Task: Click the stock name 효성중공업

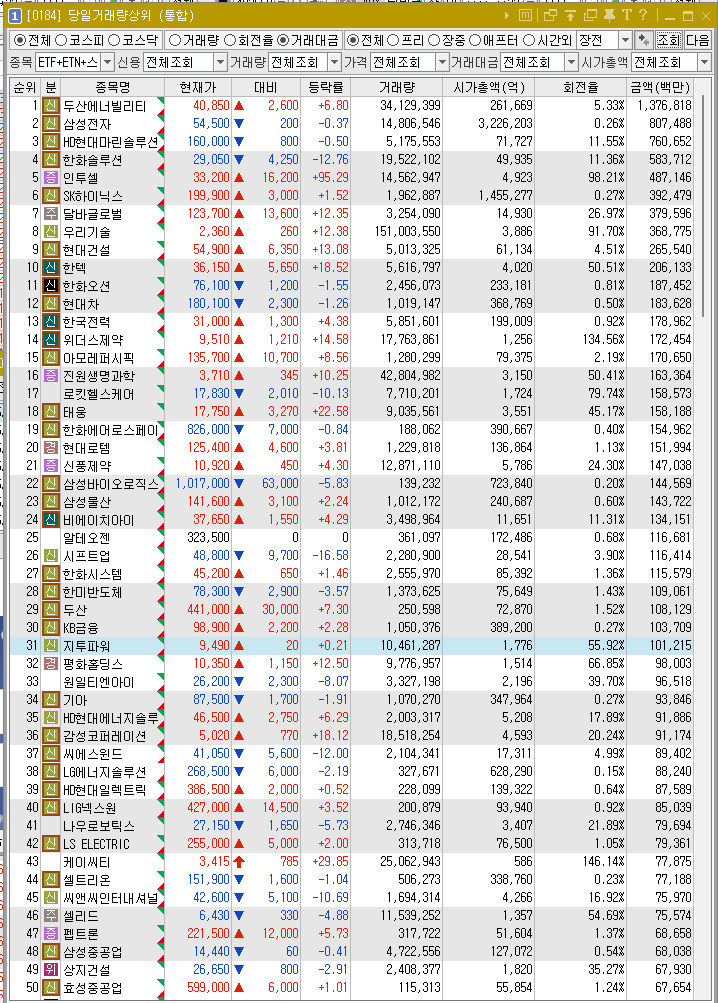Action: pyautogui.click(x=92, y=988)
